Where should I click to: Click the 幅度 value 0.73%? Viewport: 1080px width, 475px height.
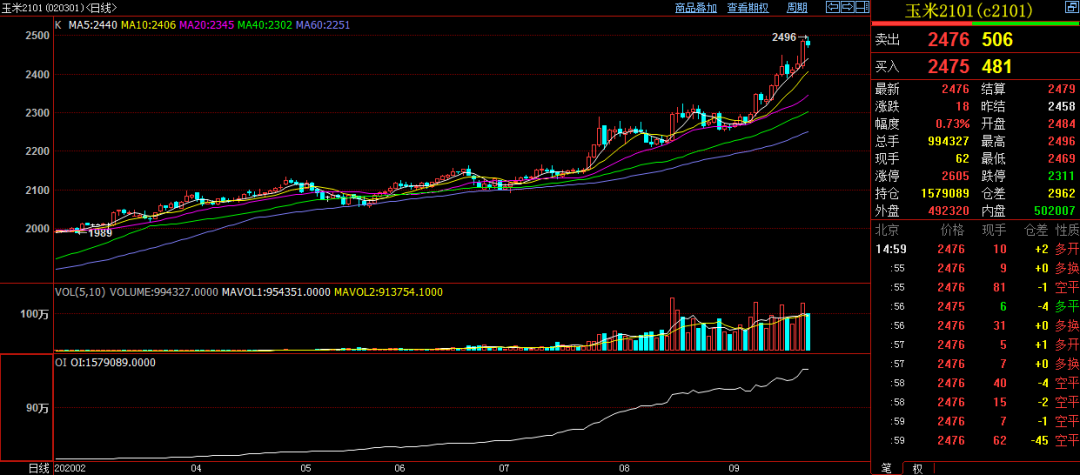click(953, 123)
